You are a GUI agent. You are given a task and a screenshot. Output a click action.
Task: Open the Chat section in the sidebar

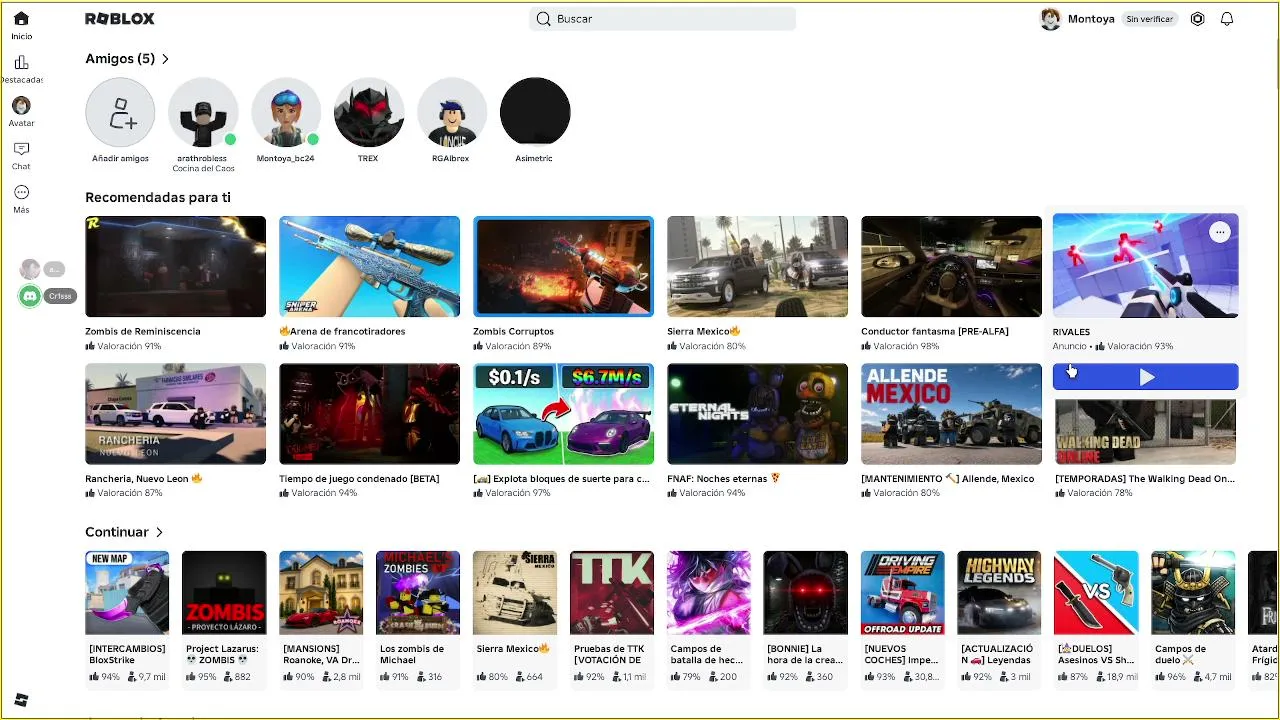[21, 155]
